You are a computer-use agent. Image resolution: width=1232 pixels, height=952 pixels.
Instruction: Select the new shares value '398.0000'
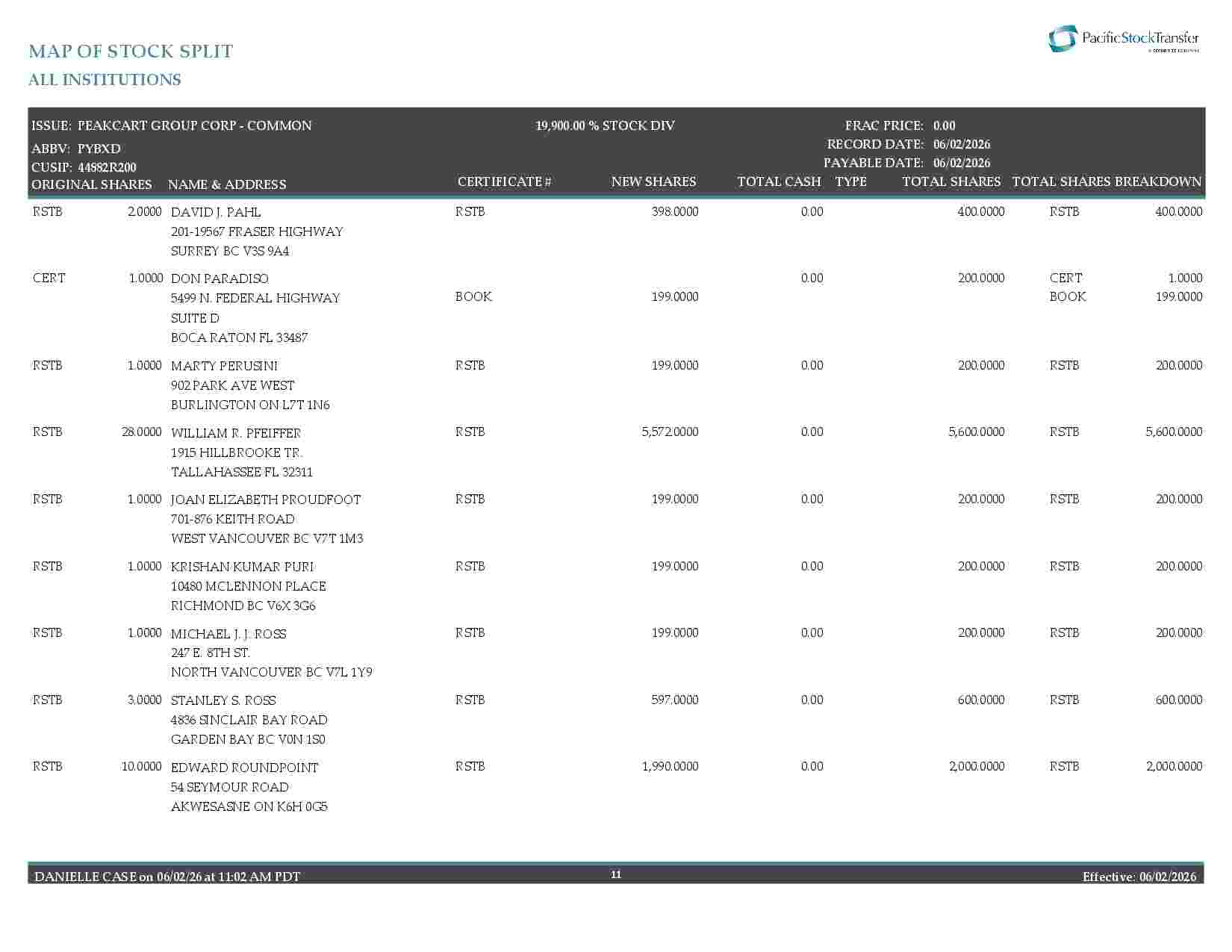675,212
